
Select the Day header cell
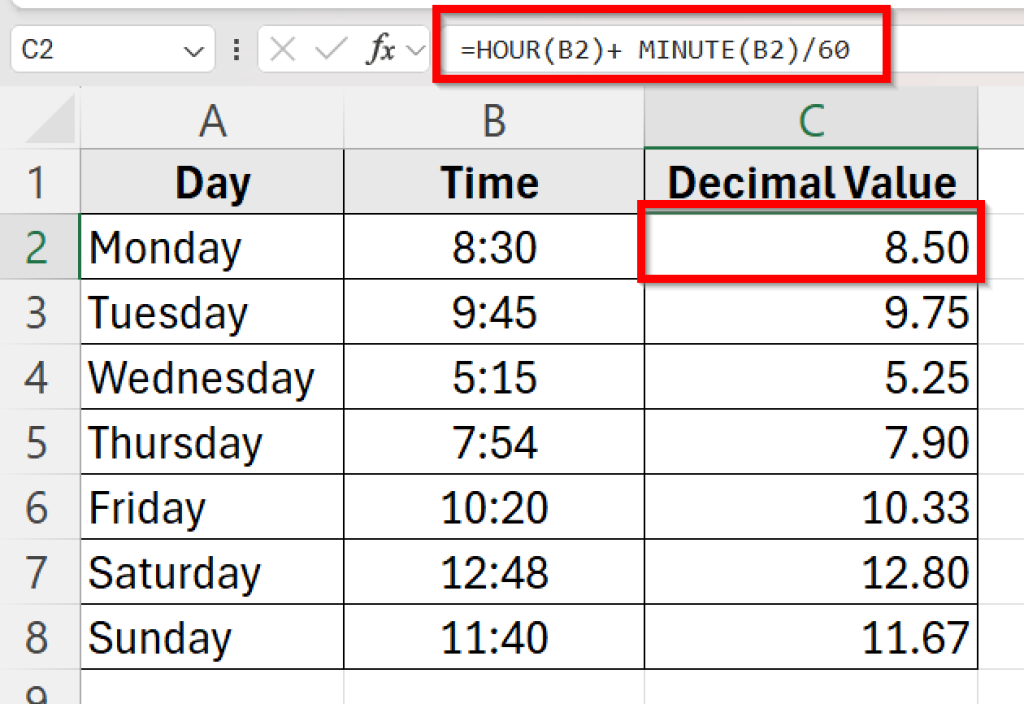pos(210,182)
